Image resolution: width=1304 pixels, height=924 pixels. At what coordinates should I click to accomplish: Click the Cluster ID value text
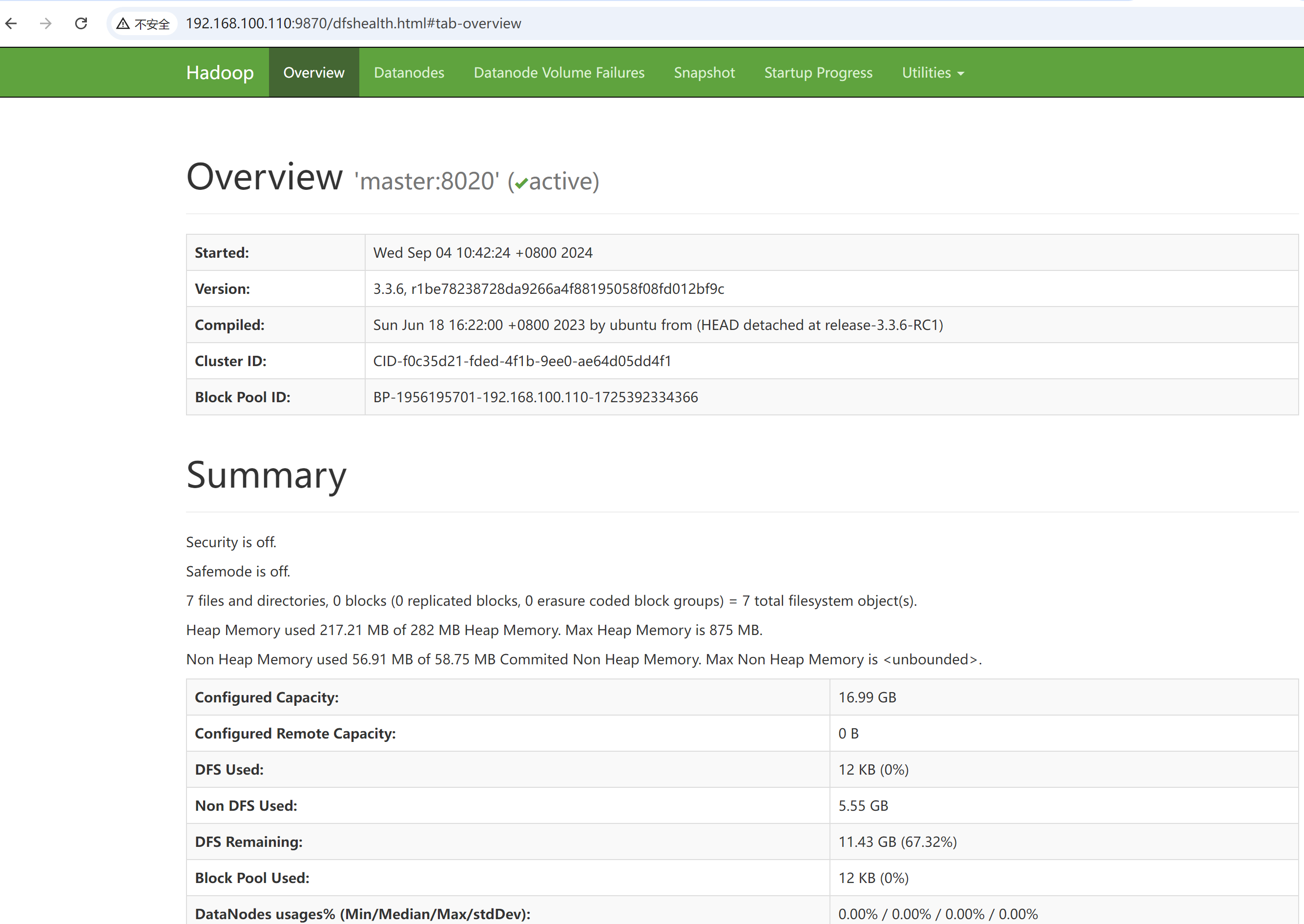tap(522, 361)
